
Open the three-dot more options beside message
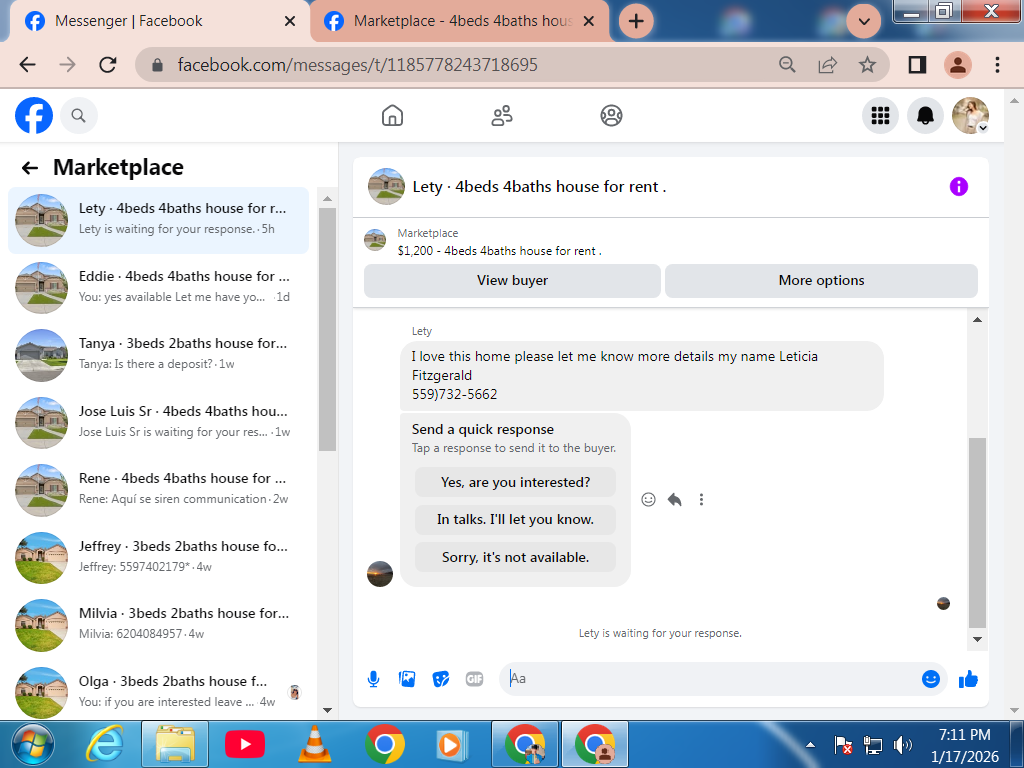coord(701,500)
